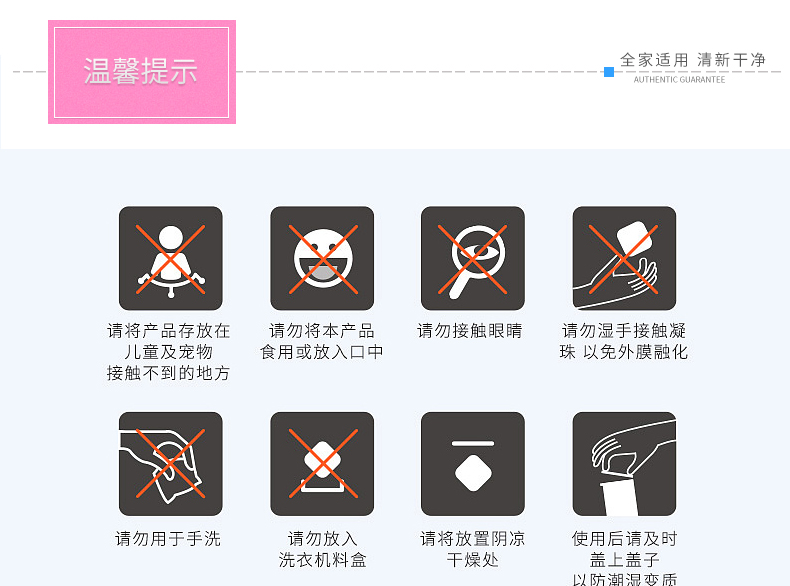This screenshot has width=790, height=586.
Task: Click the close lid after use icon
Action: tap(624, 464)
